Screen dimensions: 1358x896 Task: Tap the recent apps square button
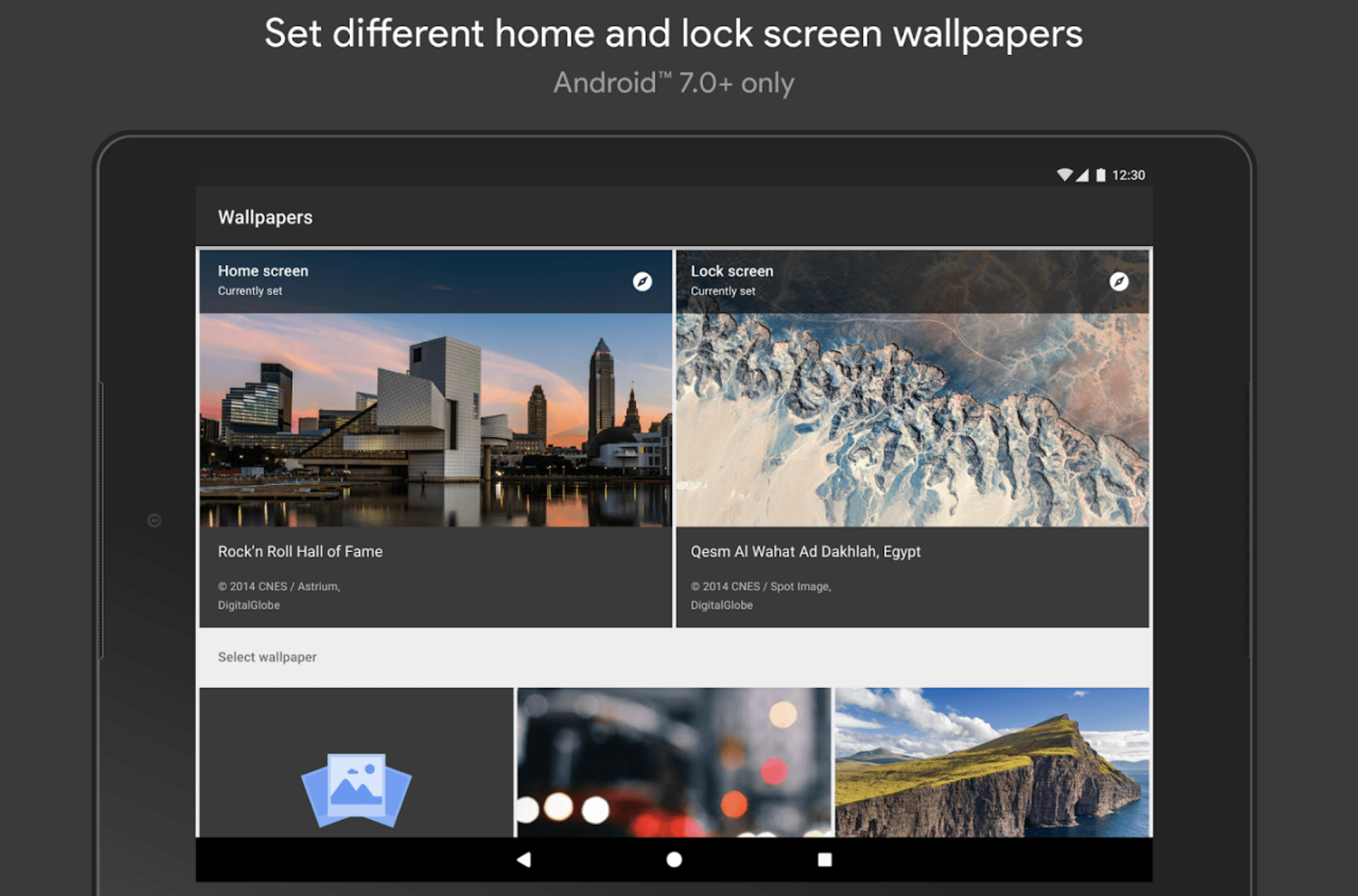click(825, 859)
